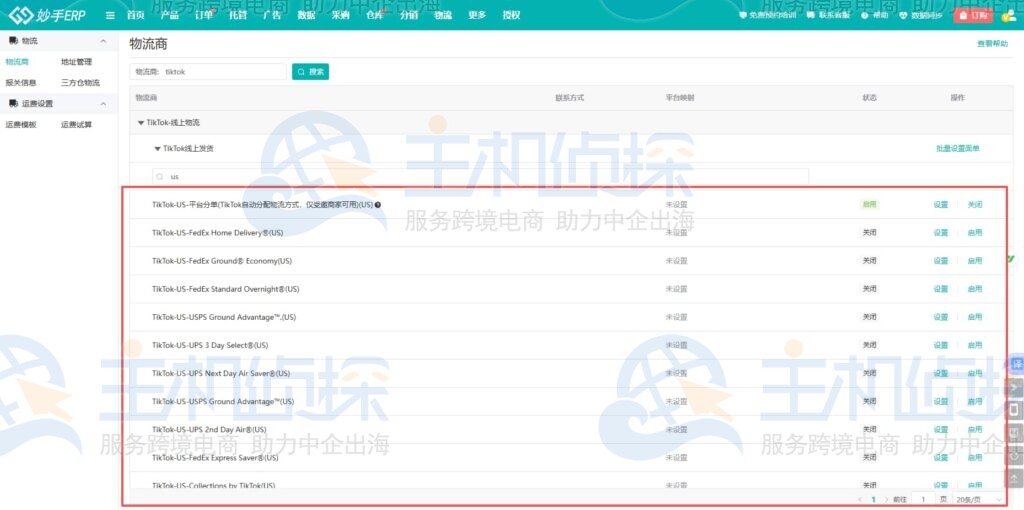This screenshot has height=510, width=1024.
Task: Click 设置 for TikTok-US-平台分单 row
Action: [940, 204]
